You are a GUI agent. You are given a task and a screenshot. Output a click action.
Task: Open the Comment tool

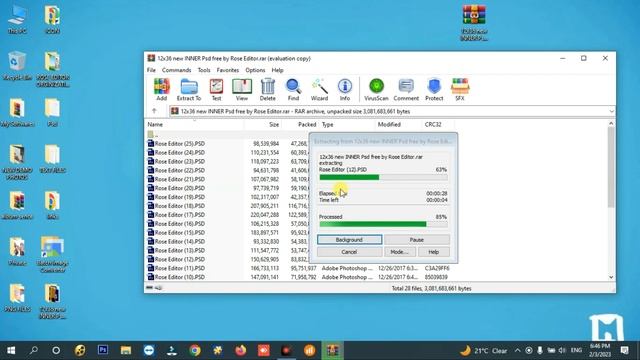(406, 89)
